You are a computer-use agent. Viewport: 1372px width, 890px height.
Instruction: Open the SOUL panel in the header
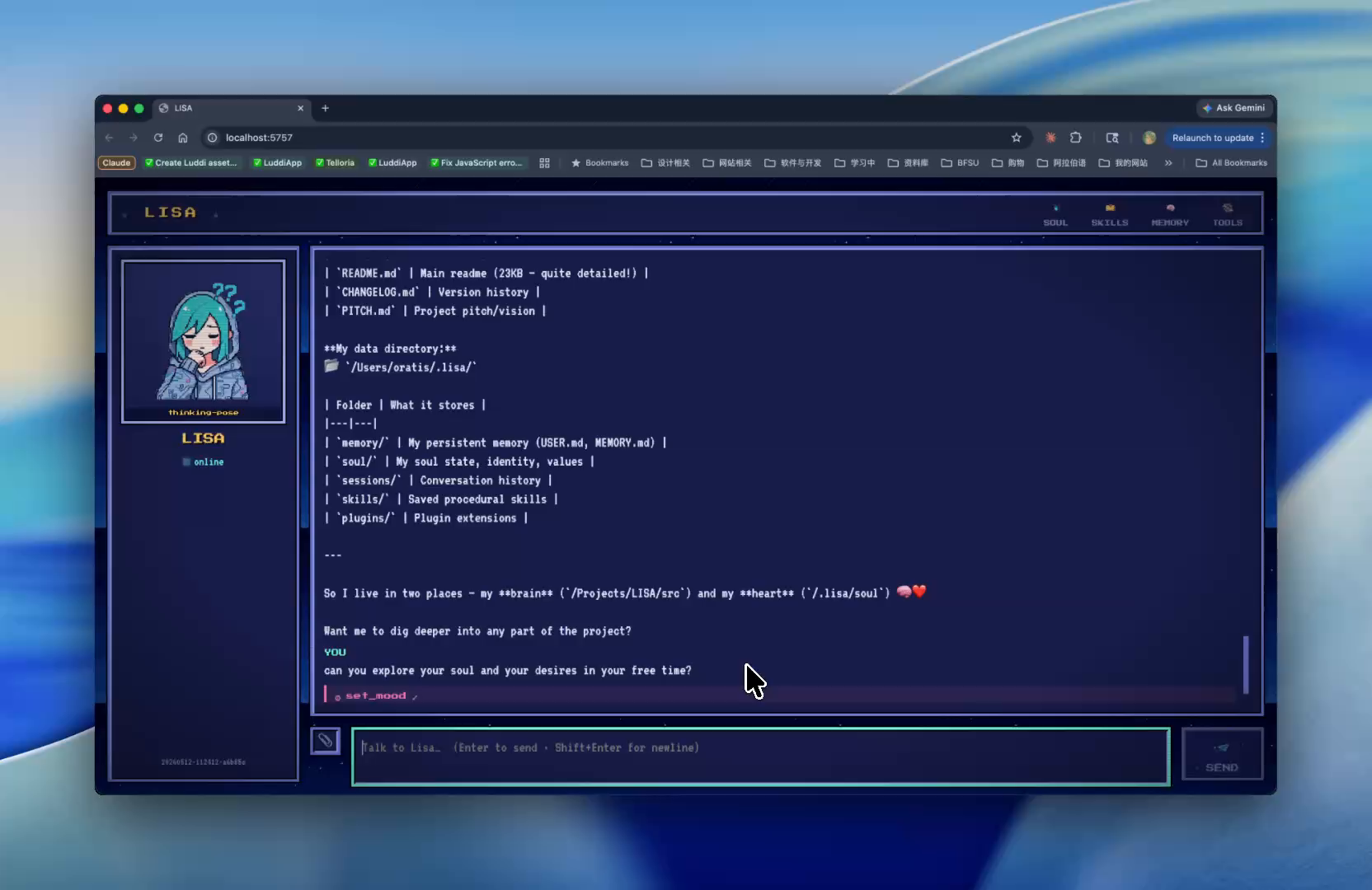(x=1055, y=214)
